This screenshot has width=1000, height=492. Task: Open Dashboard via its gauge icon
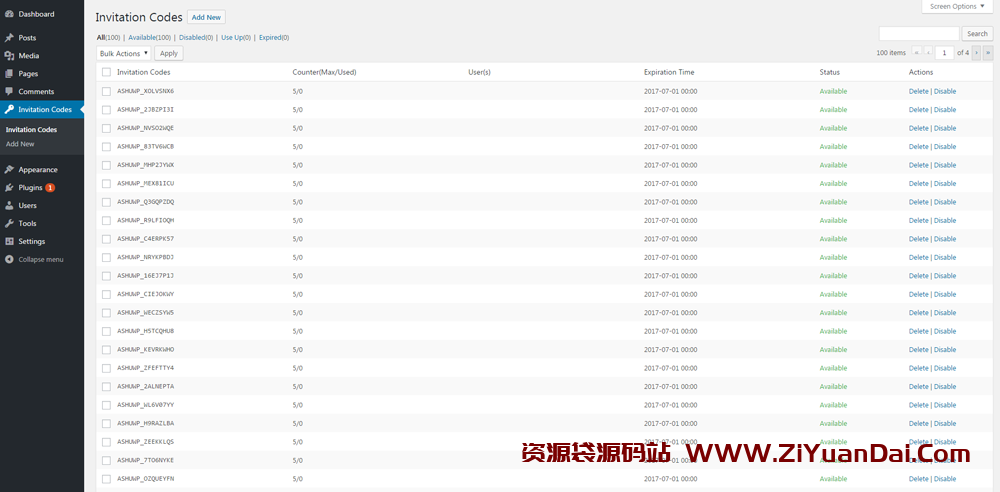coord(9,14)
